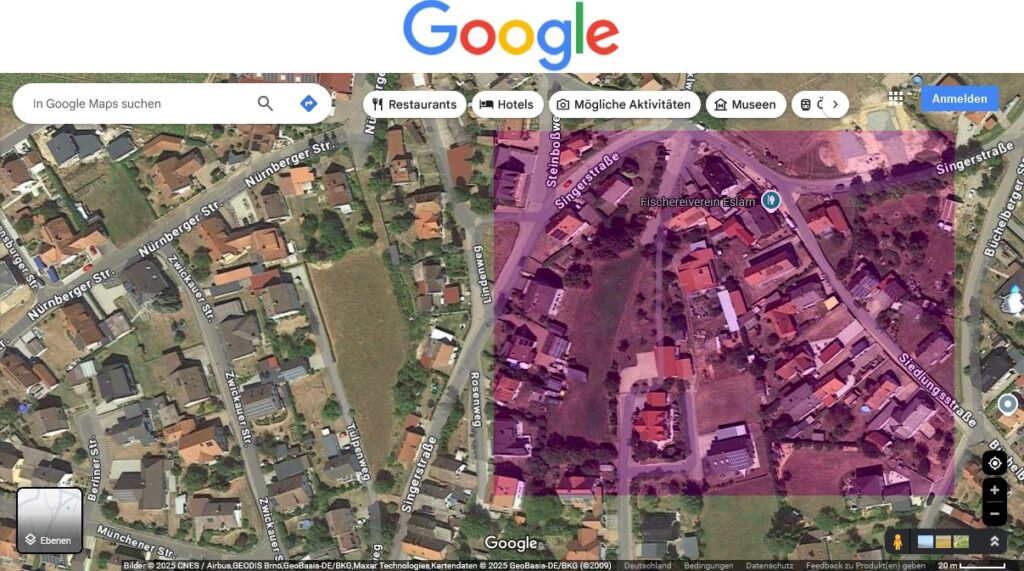Show more category chips with right chevron
The height and width of the screenshot is (571, 1024).
click(x=835, y=105)
